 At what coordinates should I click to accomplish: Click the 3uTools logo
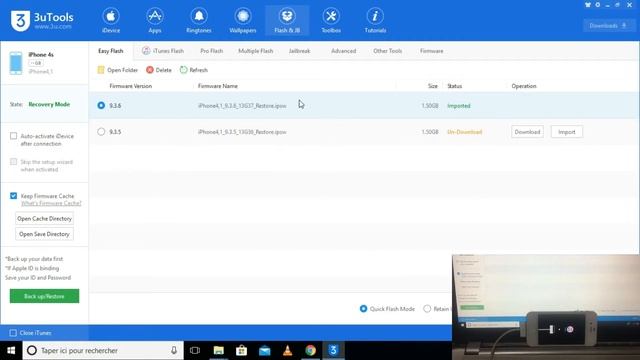pos(42,20)
